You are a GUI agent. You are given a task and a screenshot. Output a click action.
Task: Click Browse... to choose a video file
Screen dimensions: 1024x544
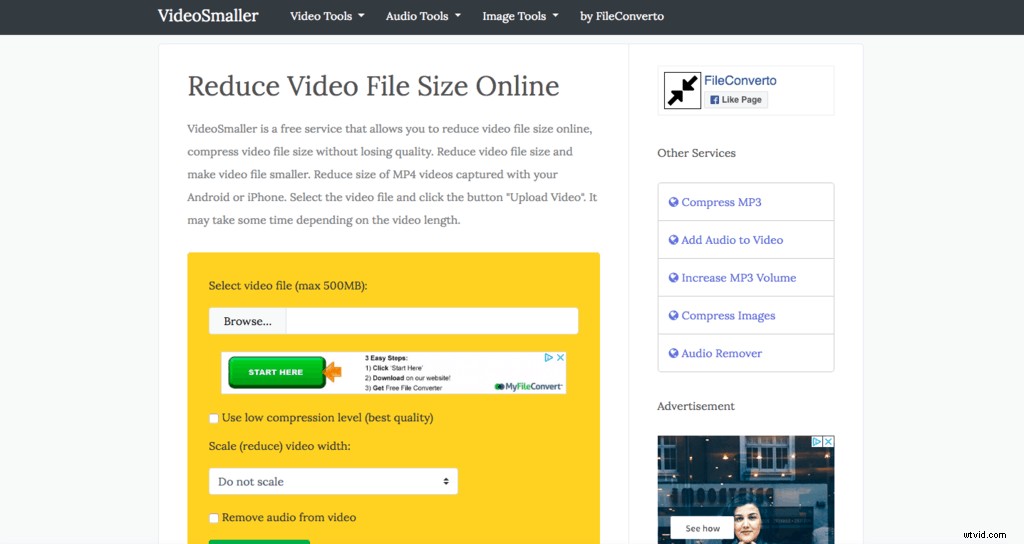(248, 321)
